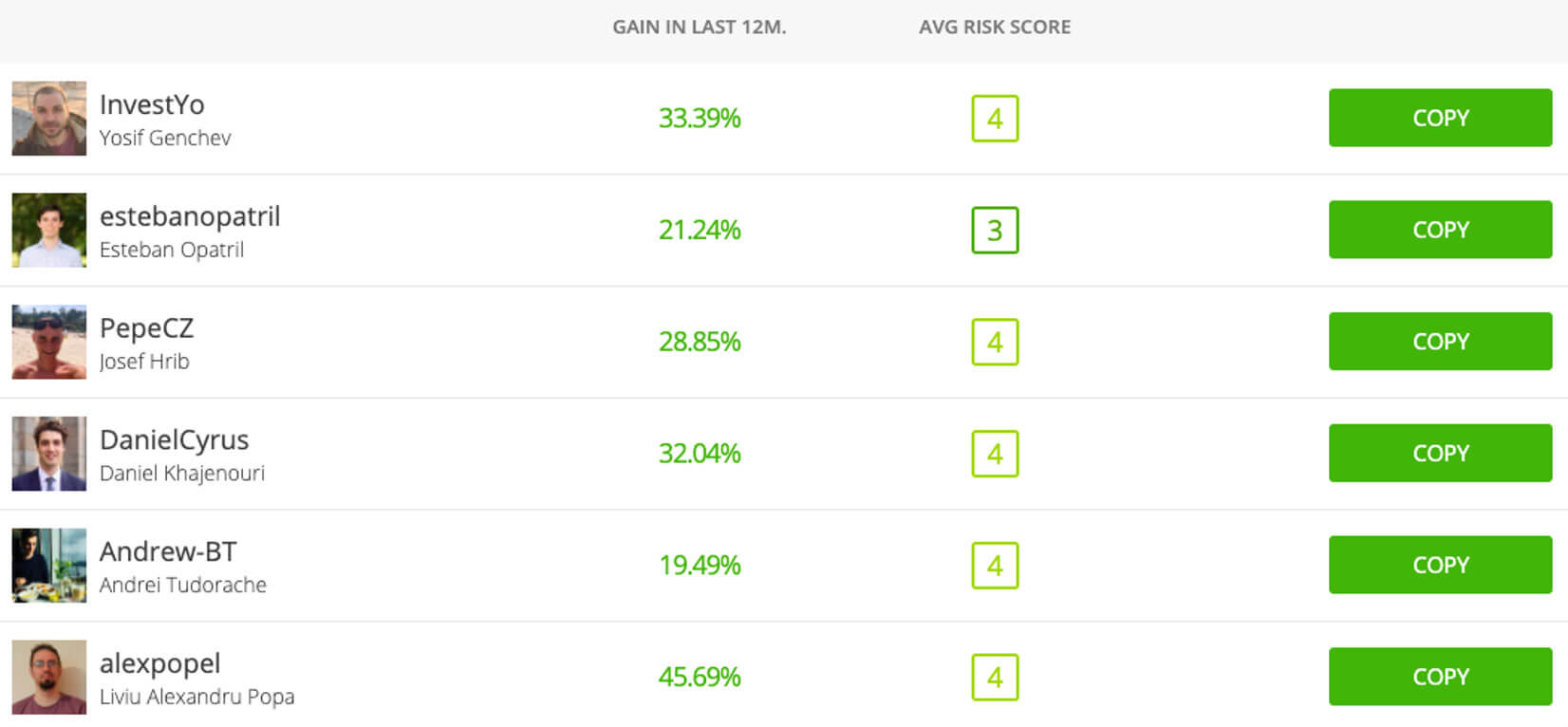Click risk score 4 badge for InvestYo
The width and height of the screenshot is (1568, 727).
click(x=995, y=119)
